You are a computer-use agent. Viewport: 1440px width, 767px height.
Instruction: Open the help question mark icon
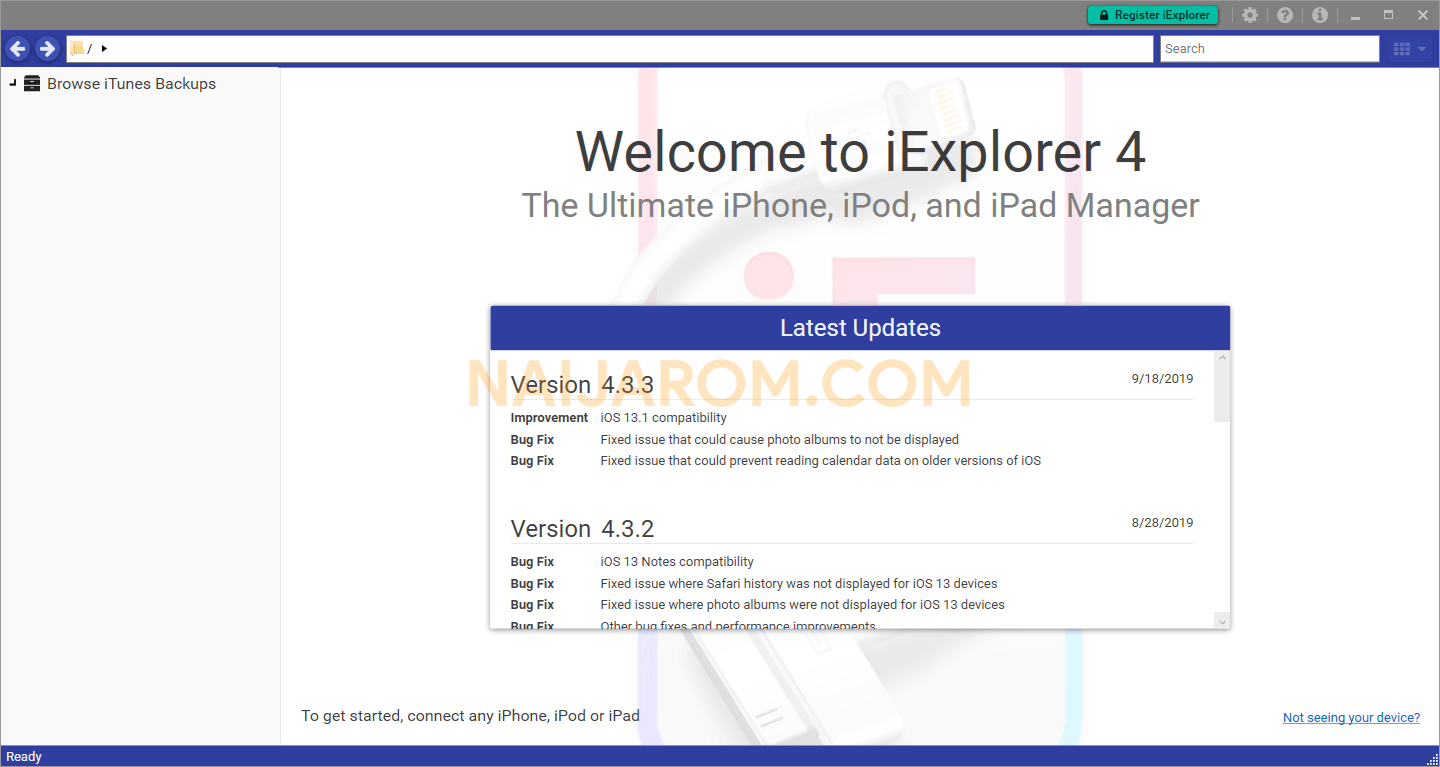click(1285, 15)
